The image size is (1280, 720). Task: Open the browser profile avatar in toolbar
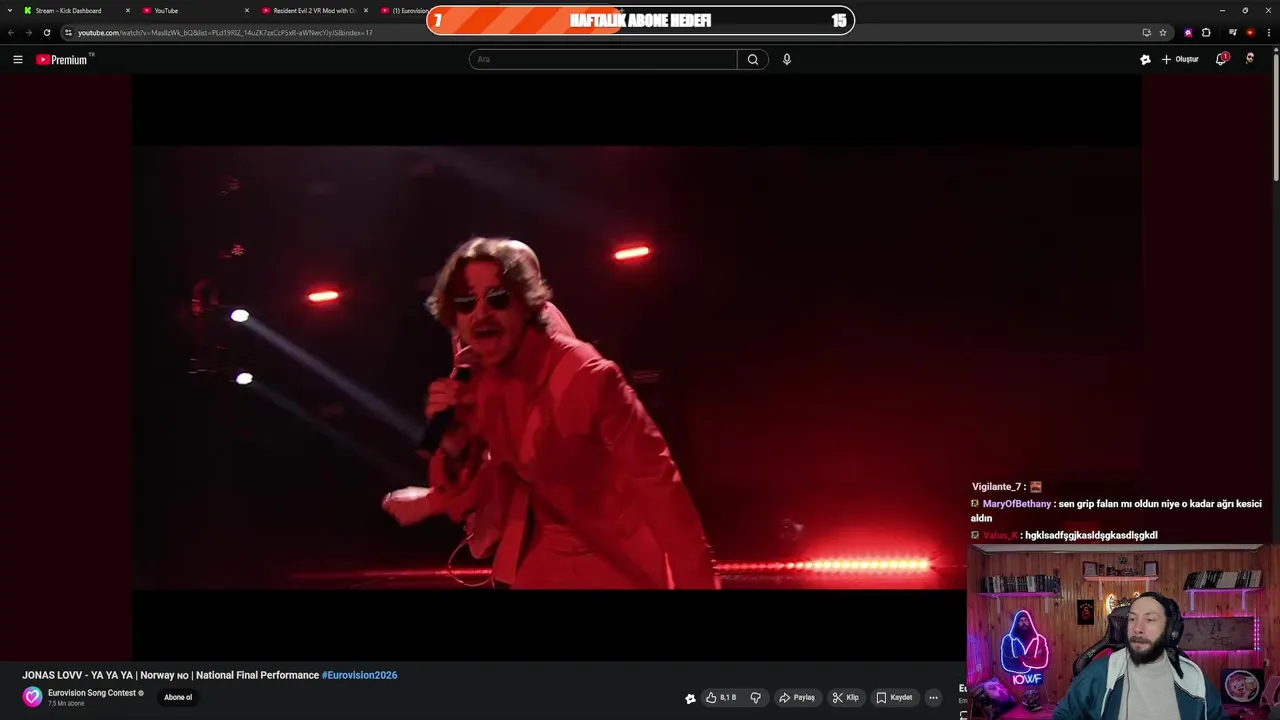[x=1250, y=33]
